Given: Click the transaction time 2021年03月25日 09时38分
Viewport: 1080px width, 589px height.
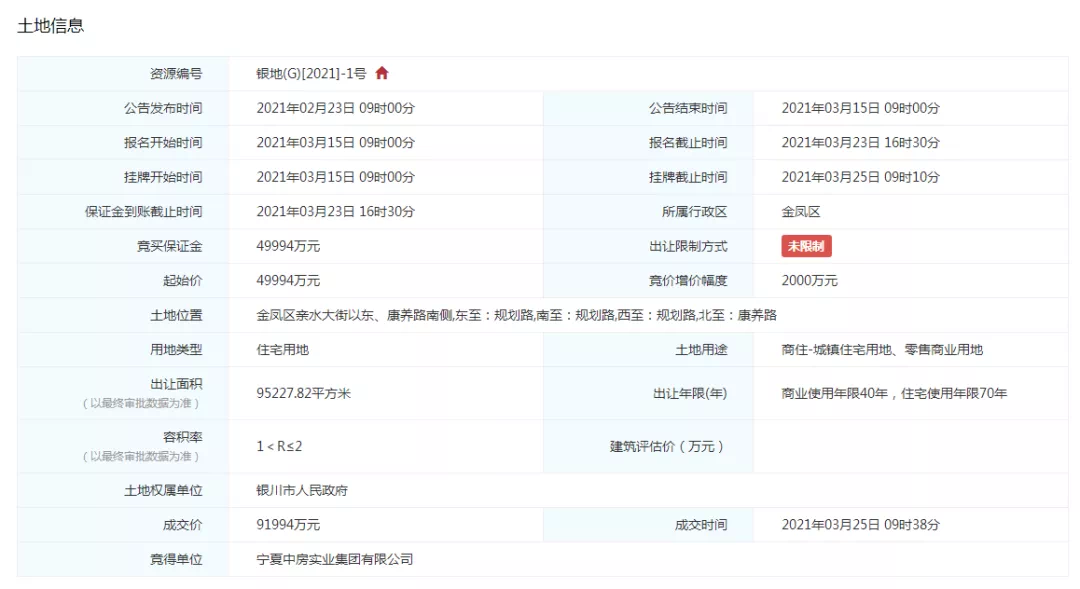Looking at the screenshot, I should coord(860,525).
